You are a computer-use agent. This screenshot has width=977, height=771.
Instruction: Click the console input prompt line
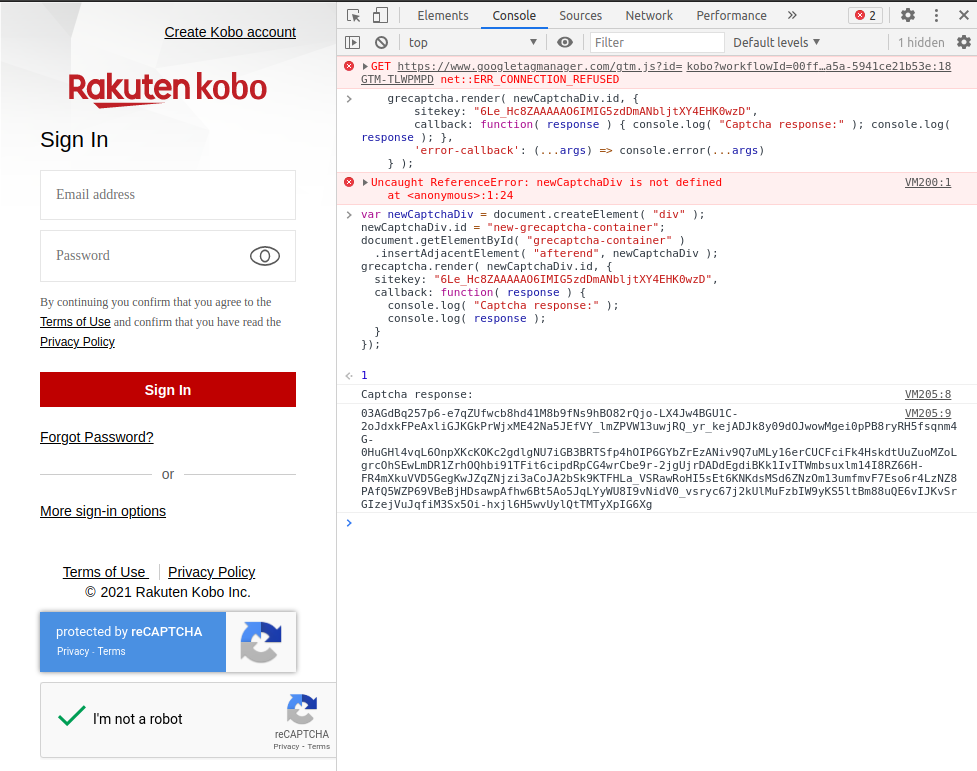657,523
